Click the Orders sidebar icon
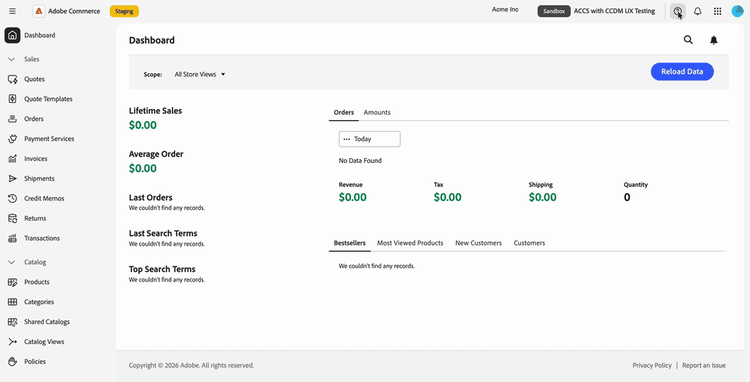Image resolution: width=750 pixels, height=382 pixels. point(12,119)
